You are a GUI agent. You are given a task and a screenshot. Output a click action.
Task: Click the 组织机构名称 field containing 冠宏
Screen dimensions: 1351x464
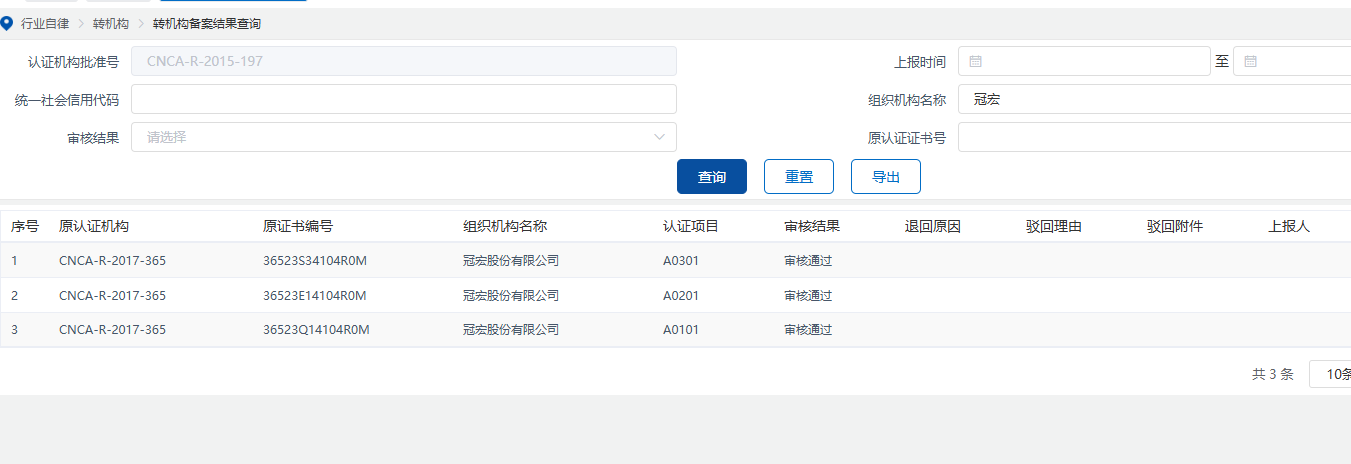[x=1150, y=99]
